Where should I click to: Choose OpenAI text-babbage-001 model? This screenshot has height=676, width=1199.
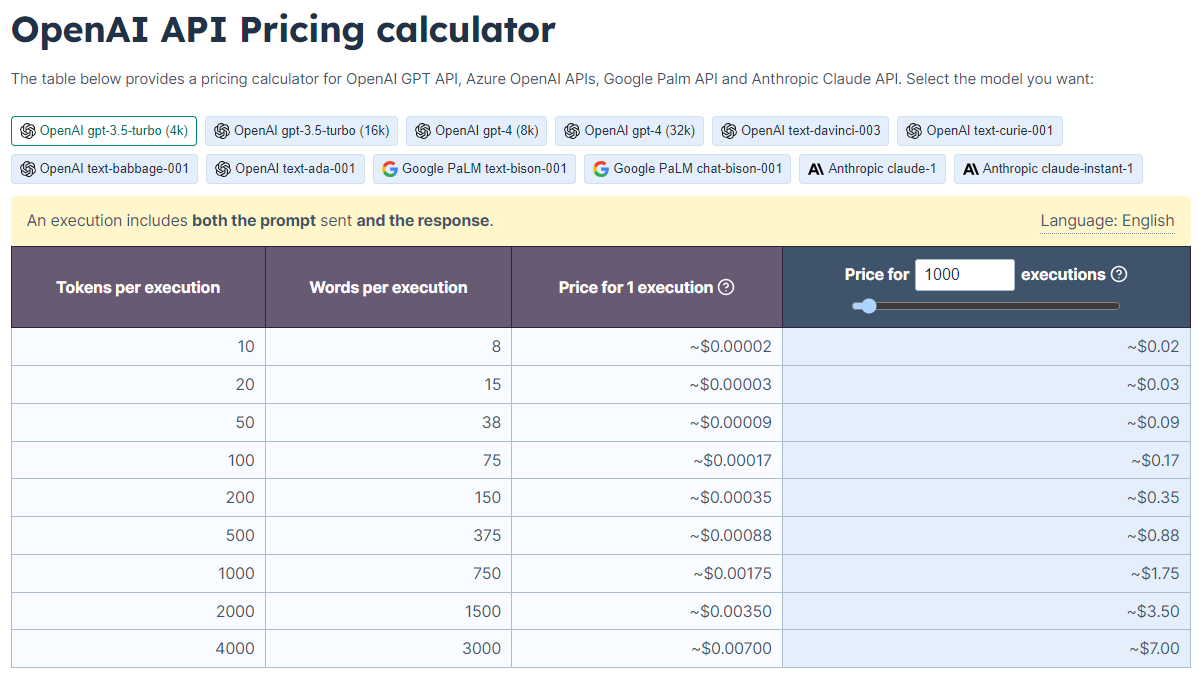[105, 169]
